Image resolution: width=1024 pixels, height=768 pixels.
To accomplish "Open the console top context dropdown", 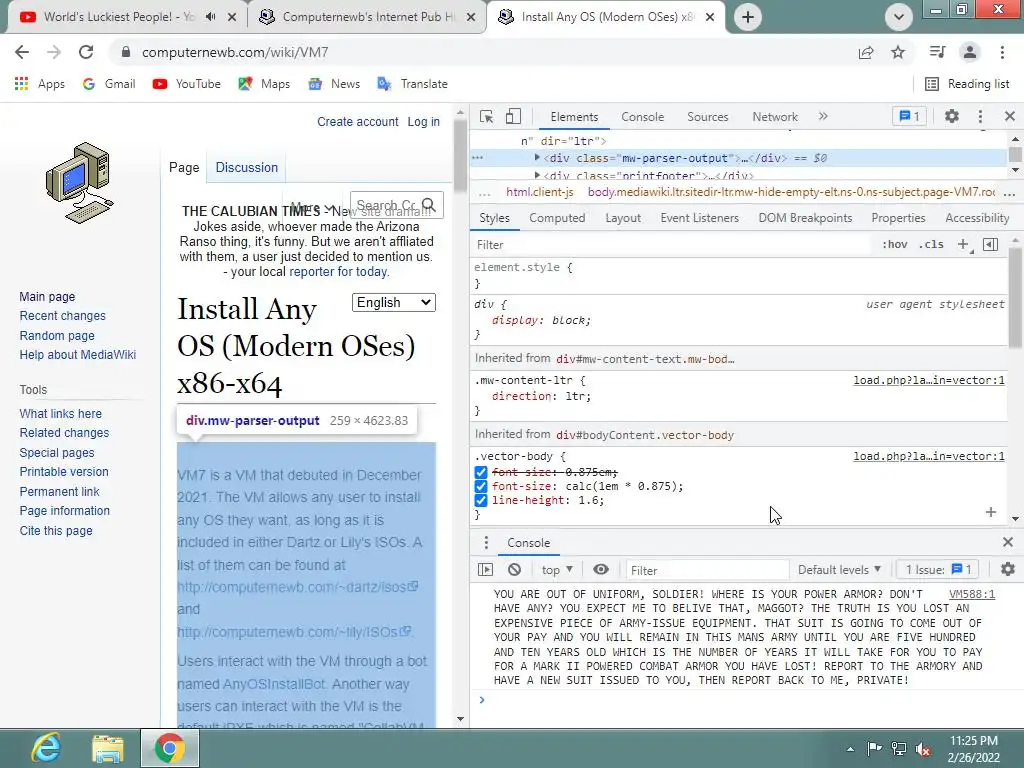I will (x=557, y=569).
